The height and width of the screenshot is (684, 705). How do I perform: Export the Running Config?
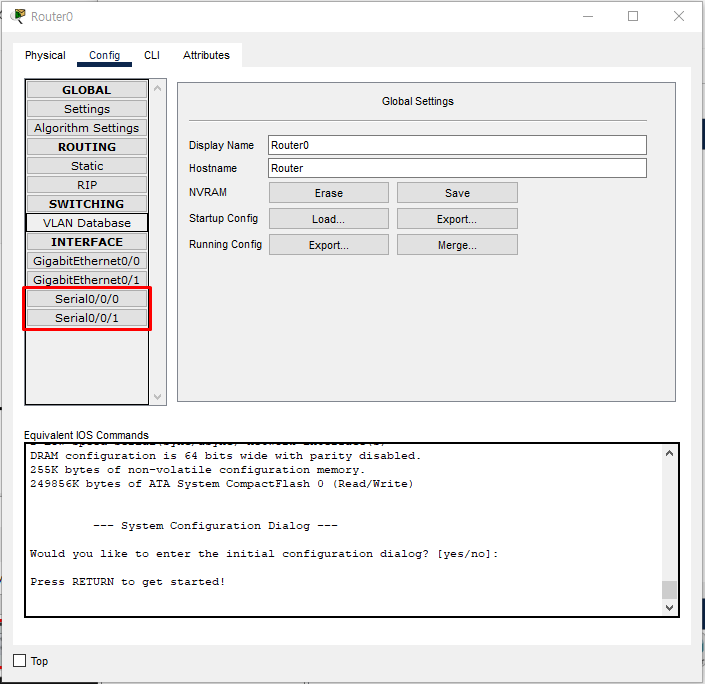329,245
